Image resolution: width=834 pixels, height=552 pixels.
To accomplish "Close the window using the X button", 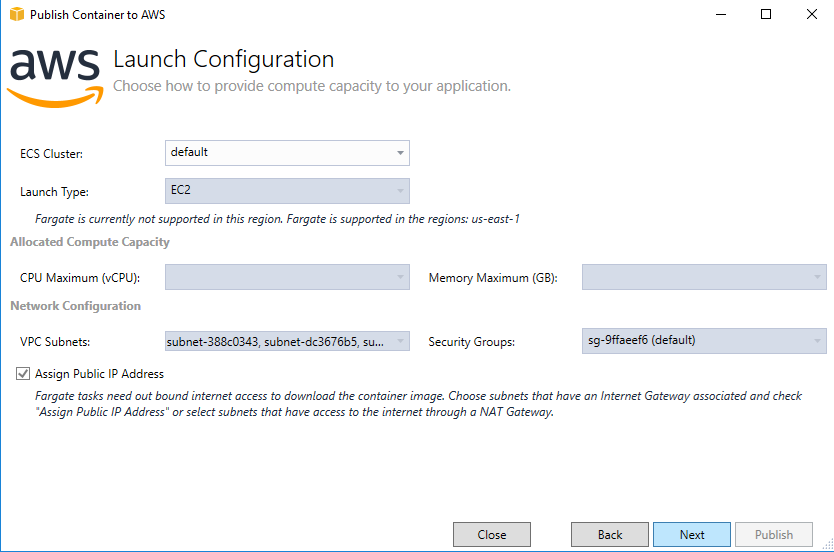I will pyautogui.click(x=812, y=14).
